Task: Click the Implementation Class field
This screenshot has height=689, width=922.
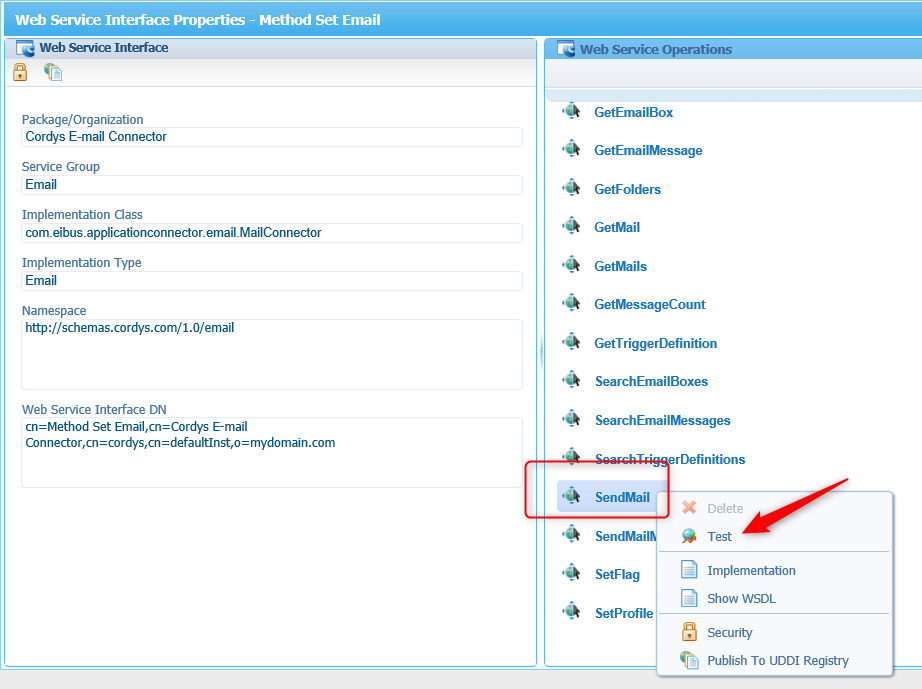Action: [x=271, y=233]
